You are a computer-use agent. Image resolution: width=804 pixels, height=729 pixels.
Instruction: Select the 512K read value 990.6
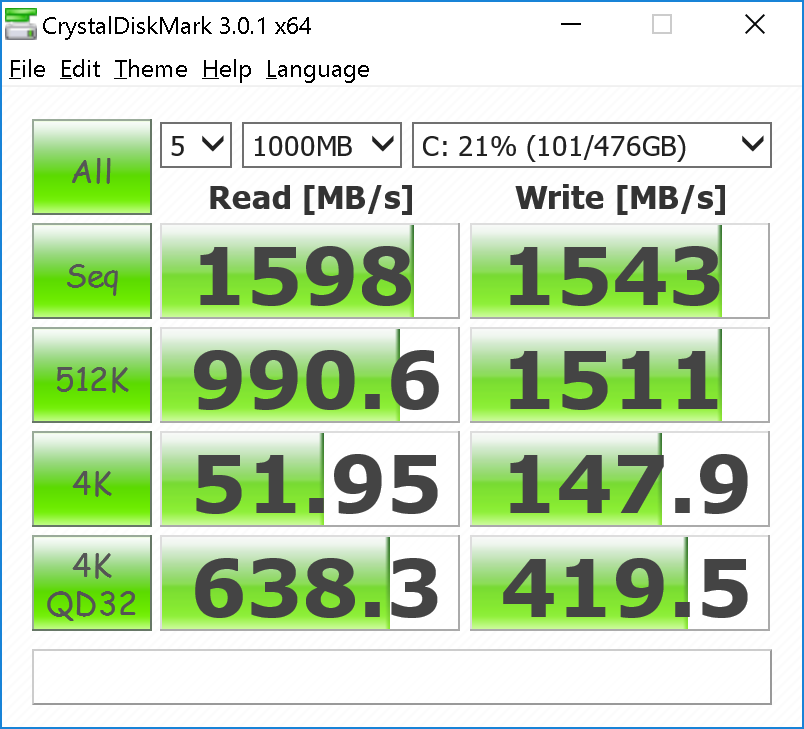(310, 375)
